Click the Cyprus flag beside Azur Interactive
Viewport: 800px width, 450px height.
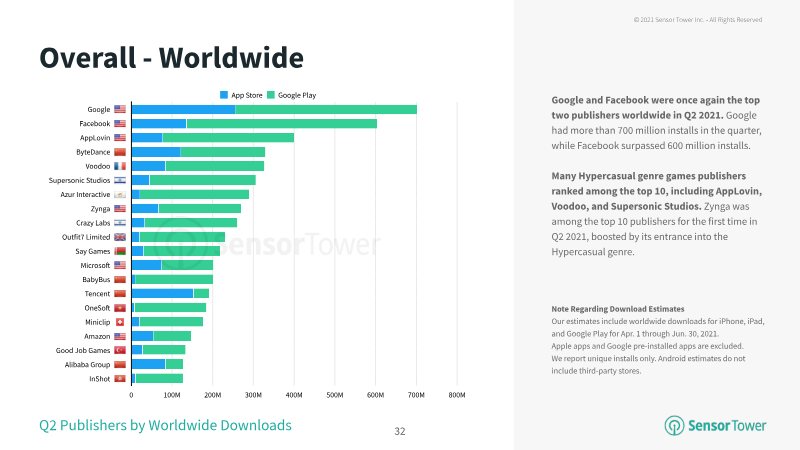click(120, 194)
